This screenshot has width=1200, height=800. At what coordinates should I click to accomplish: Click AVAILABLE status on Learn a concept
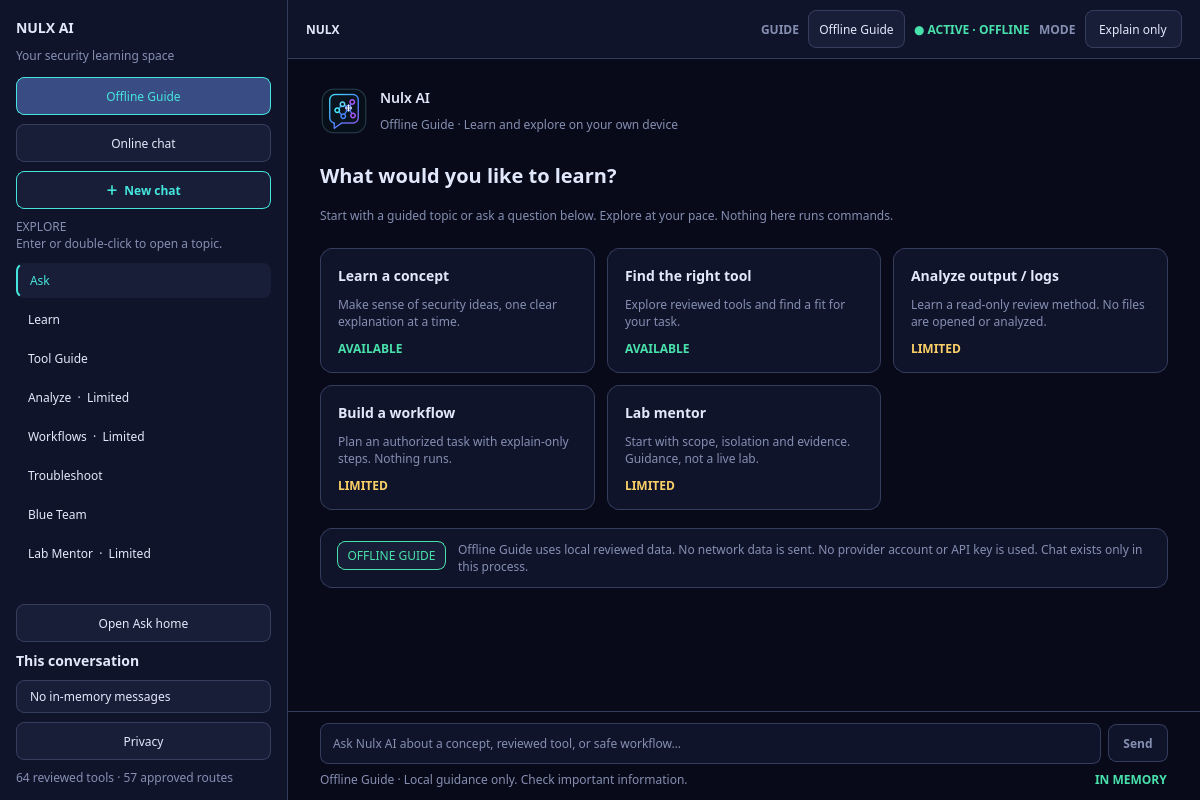(x=370, y=349)
